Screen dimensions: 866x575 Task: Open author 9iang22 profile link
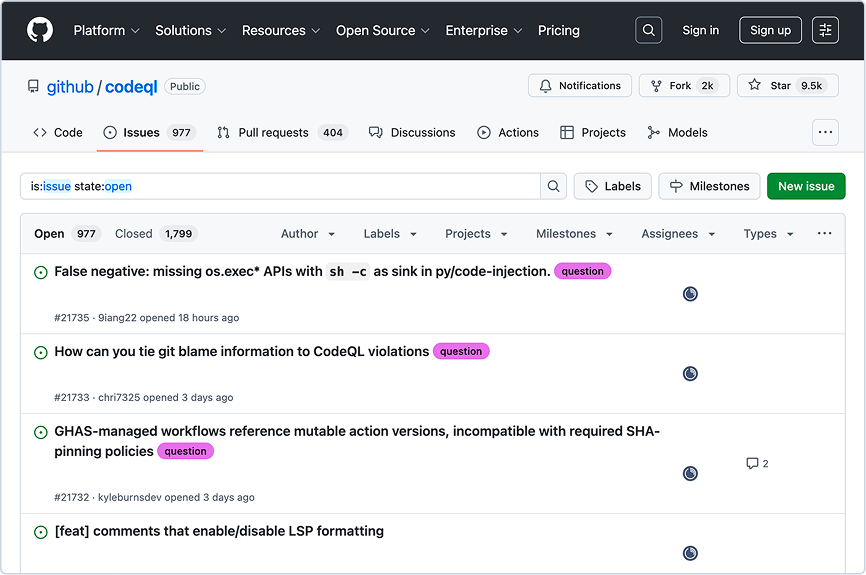click(x=117, y=318)
